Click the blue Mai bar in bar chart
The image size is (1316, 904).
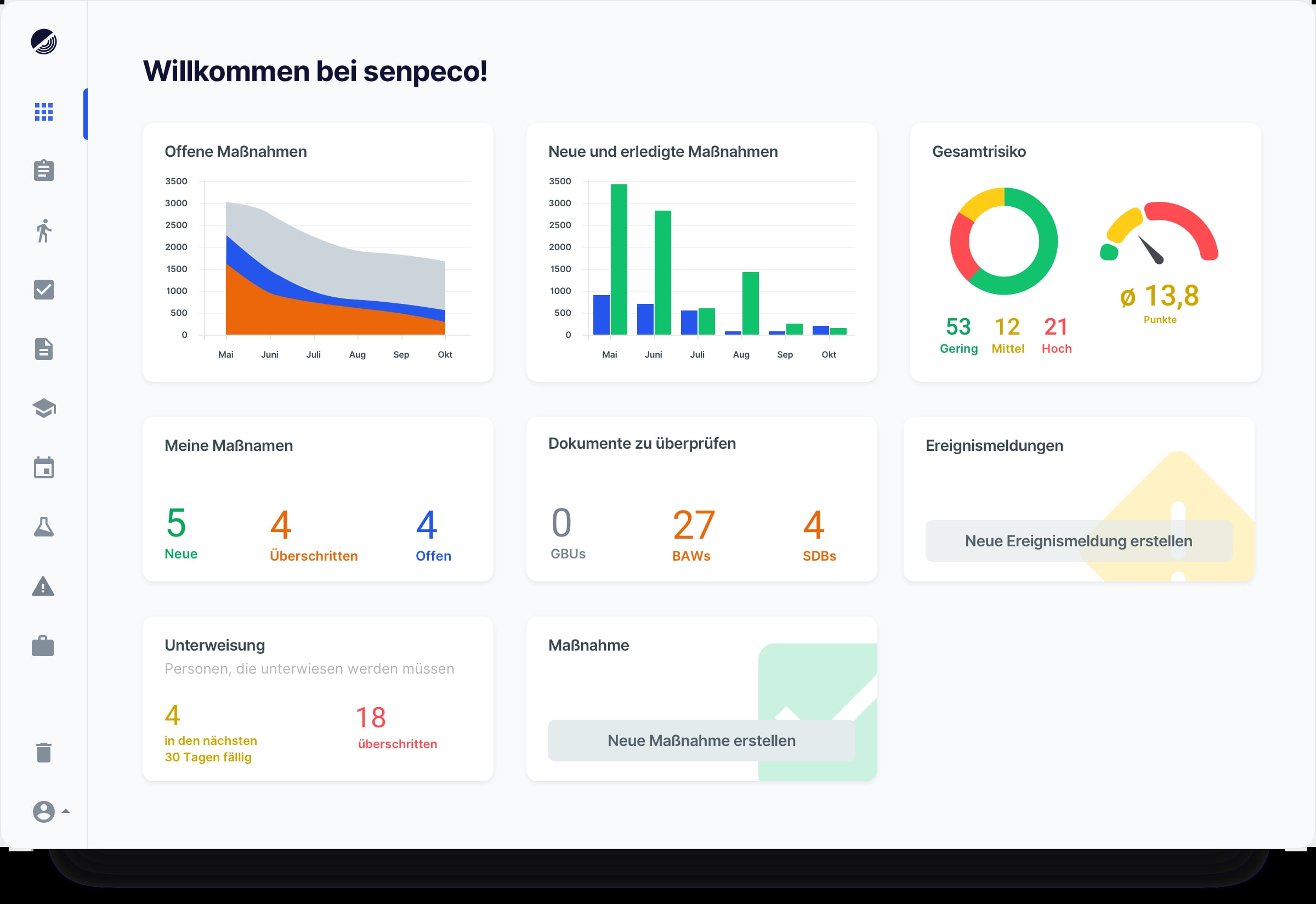pyautogui.click(x=601, y=315)
